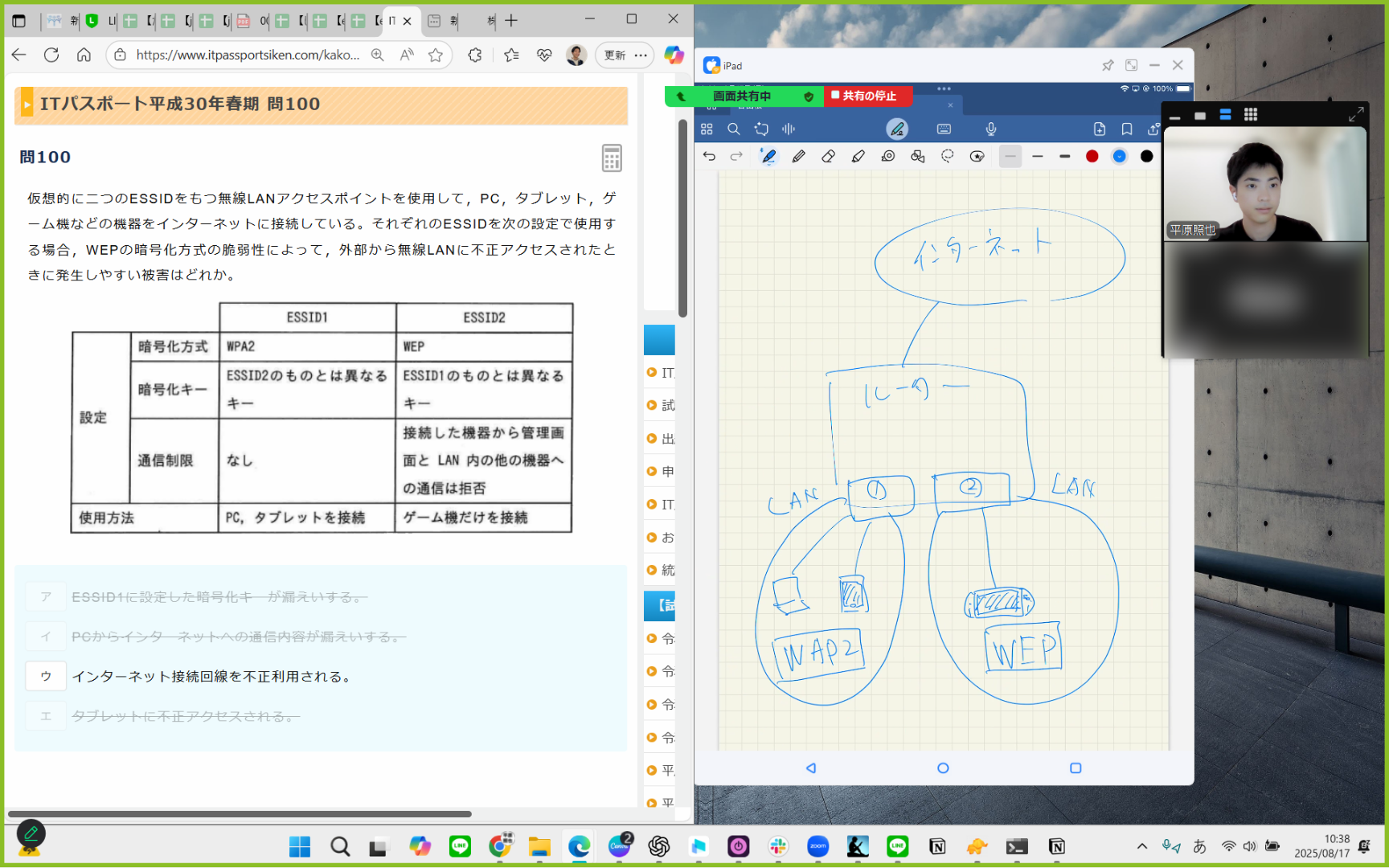Select the eraser tool in the note app
The width and height of the screenshot is (1389, 868).
click(x=828, y=157)
